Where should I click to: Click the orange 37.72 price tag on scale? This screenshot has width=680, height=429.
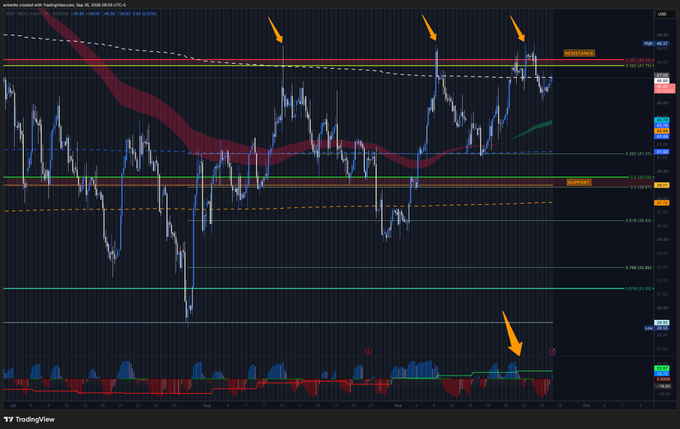[662, 203]
